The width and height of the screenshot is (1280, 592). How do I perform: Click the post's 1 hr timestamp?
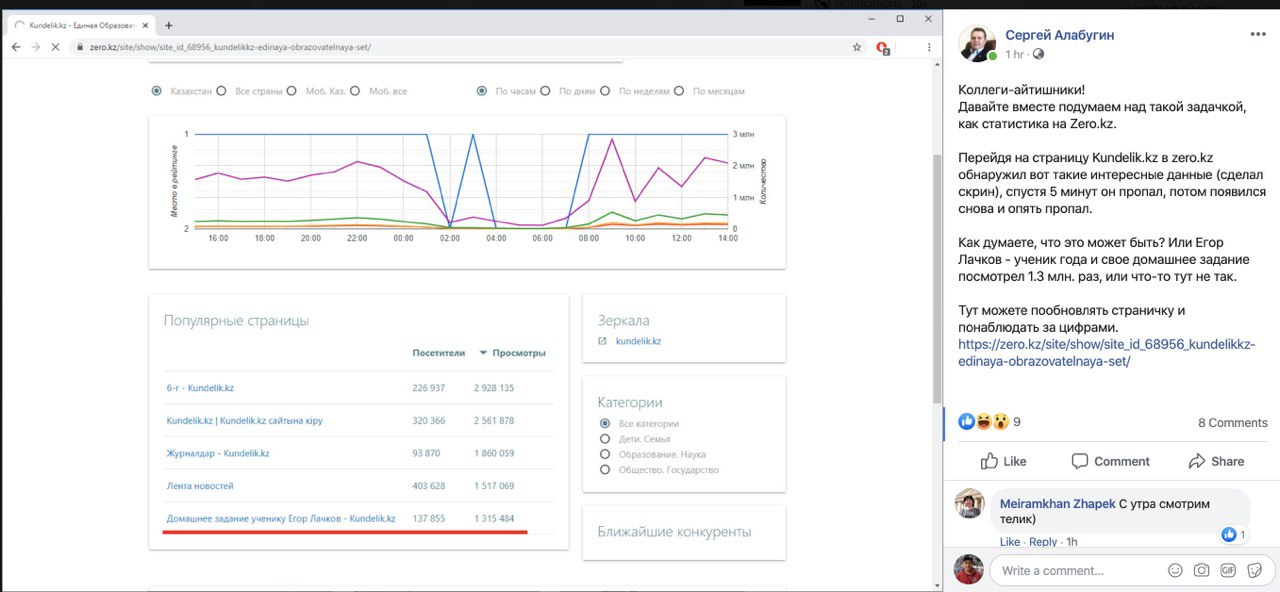click(x=1015, y=54)
